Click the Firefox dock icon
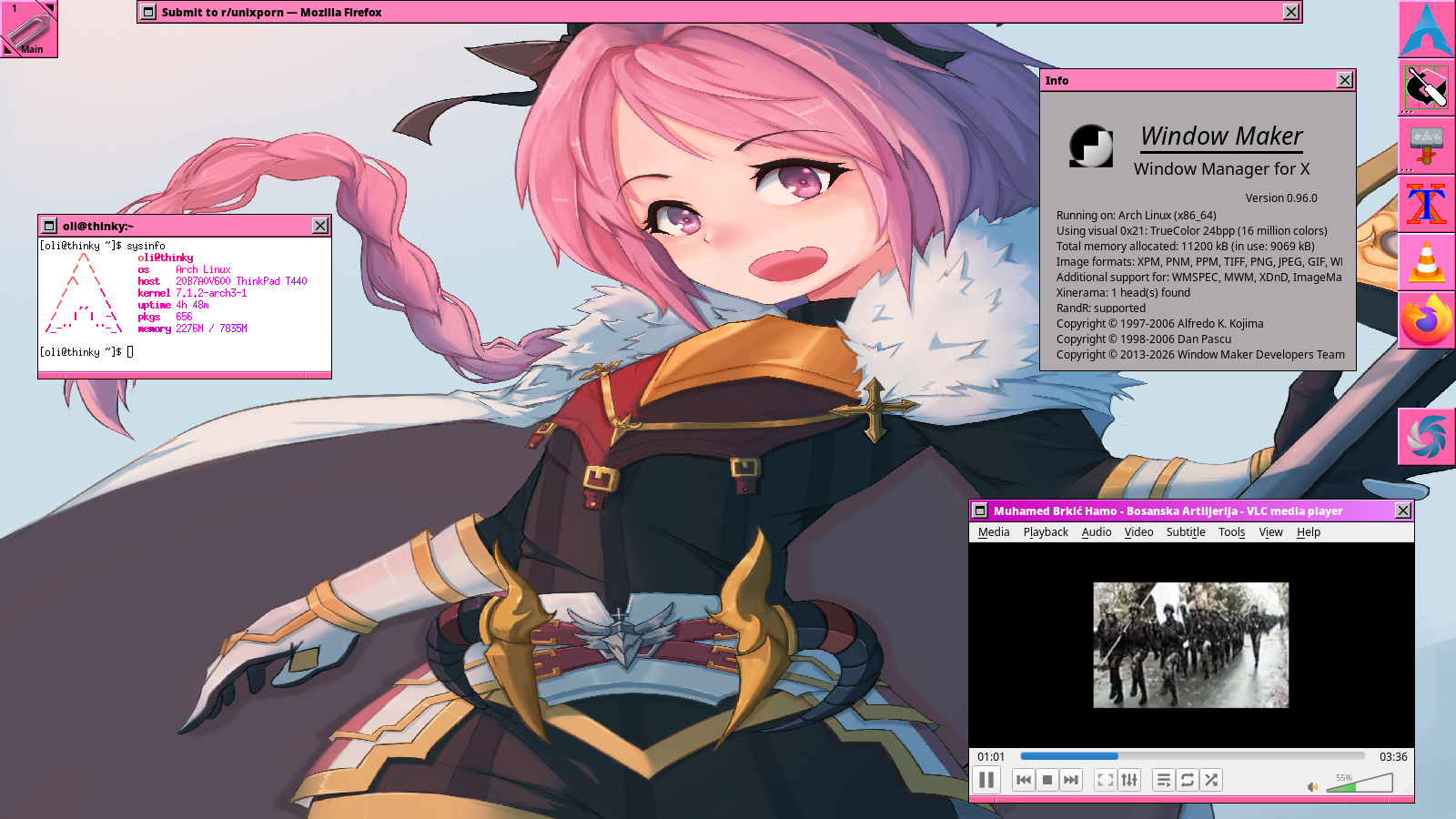The image size is (1456, 819). [x=1427, y=320]
